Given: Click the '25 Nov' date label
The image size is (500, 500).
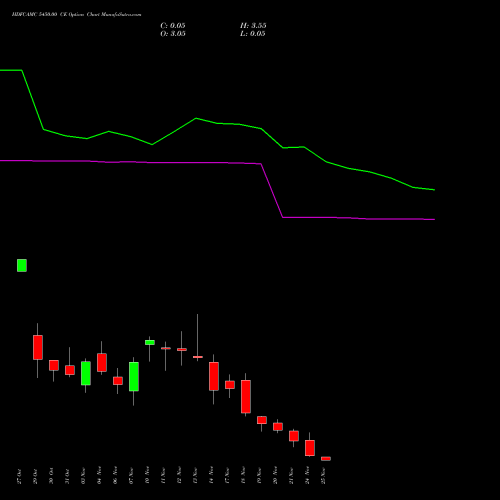Looking at the screenshot, I should click(x=323, y=476).
